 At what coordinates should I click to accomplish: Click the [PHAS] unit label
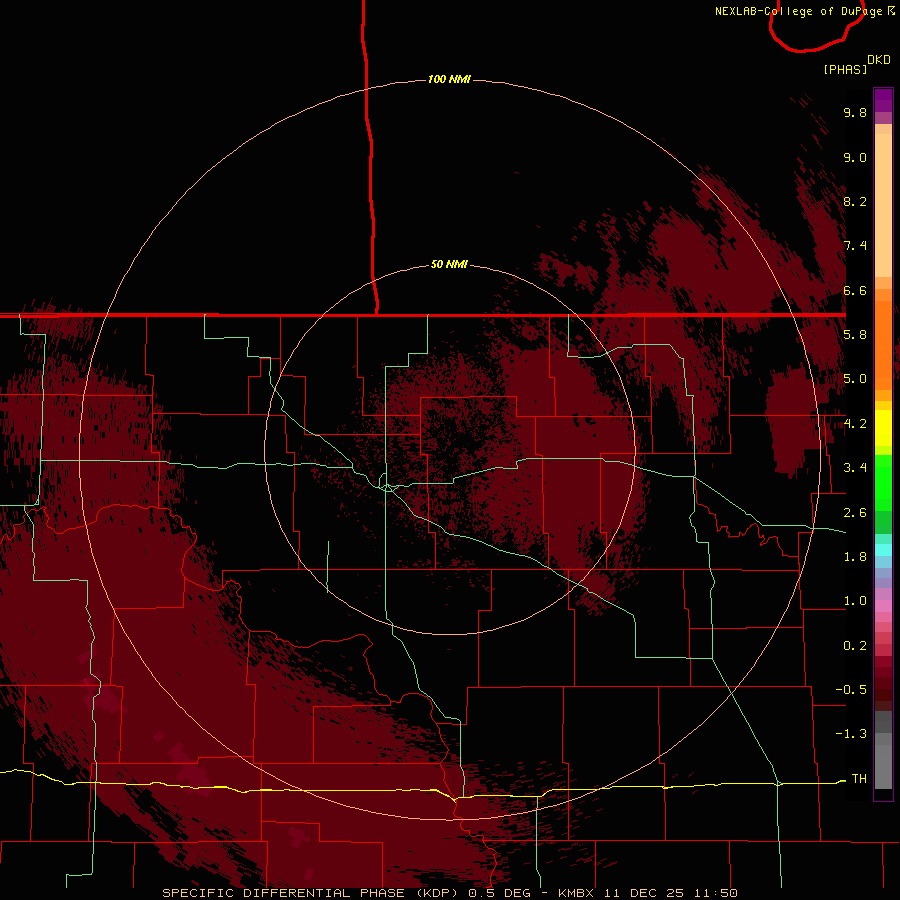845,69
